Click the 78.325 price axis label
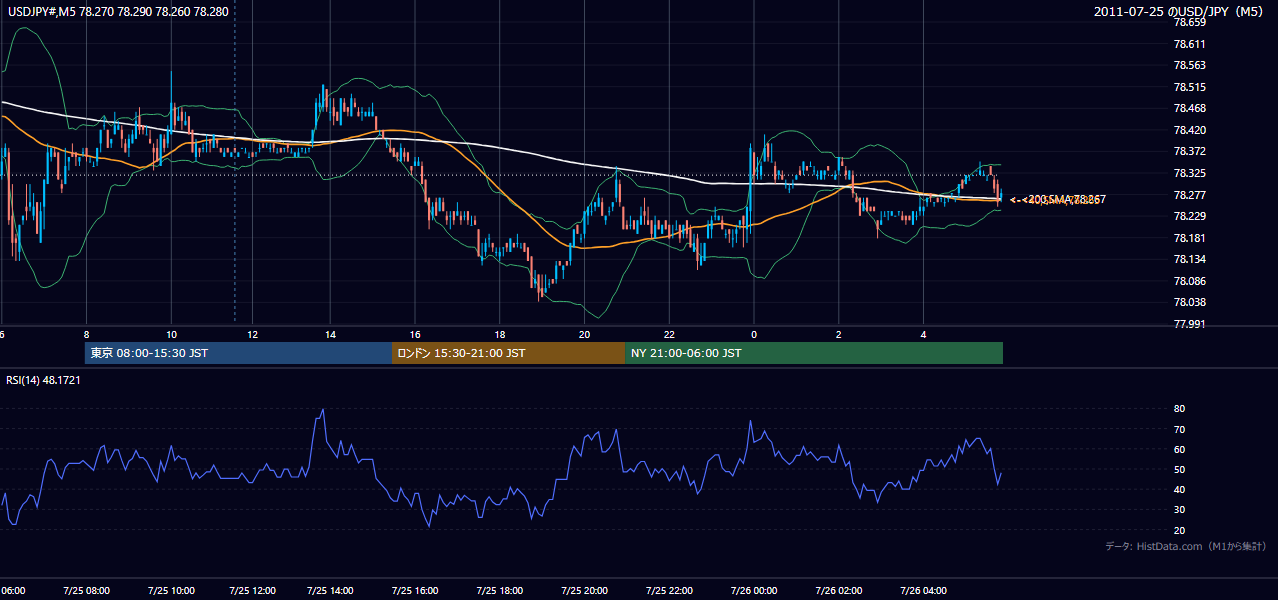Screen dimensions: 1278x600 coord(1189,173)
